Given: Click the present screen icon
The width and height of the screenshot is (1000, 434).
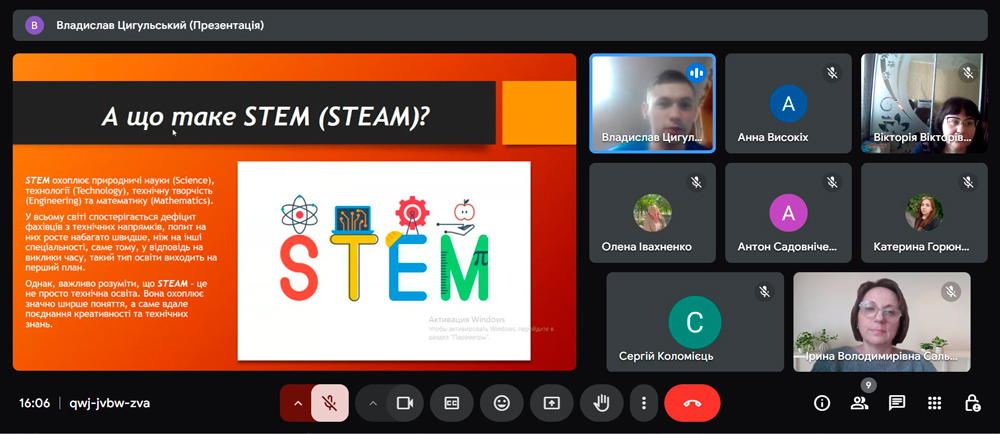Looking at the screenshot, I should pyautogui.click(x=552, y=403).
